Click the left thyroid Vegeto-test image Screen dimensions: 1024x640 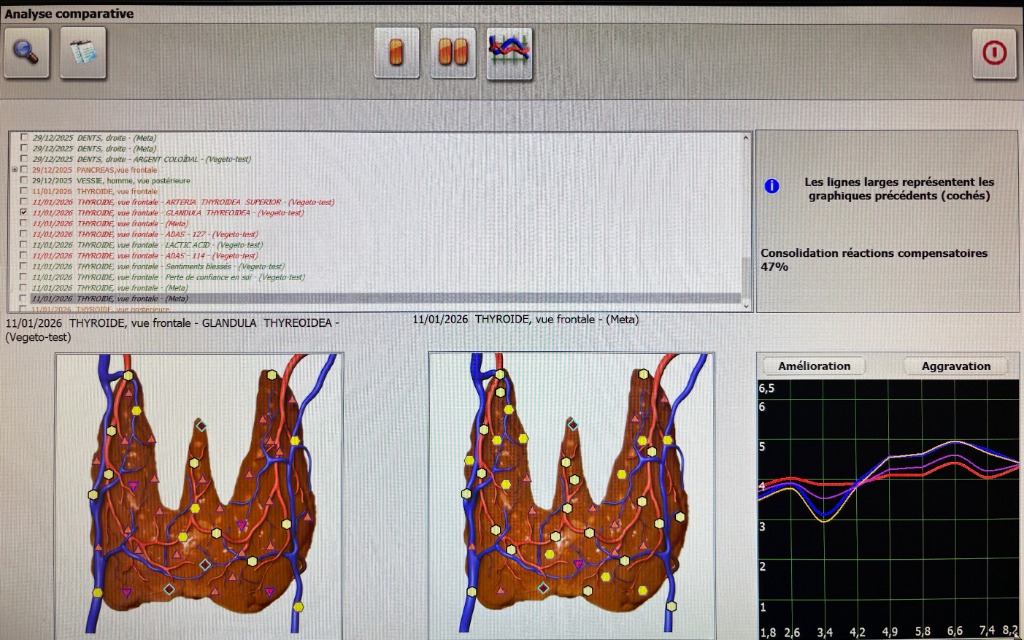199,495
